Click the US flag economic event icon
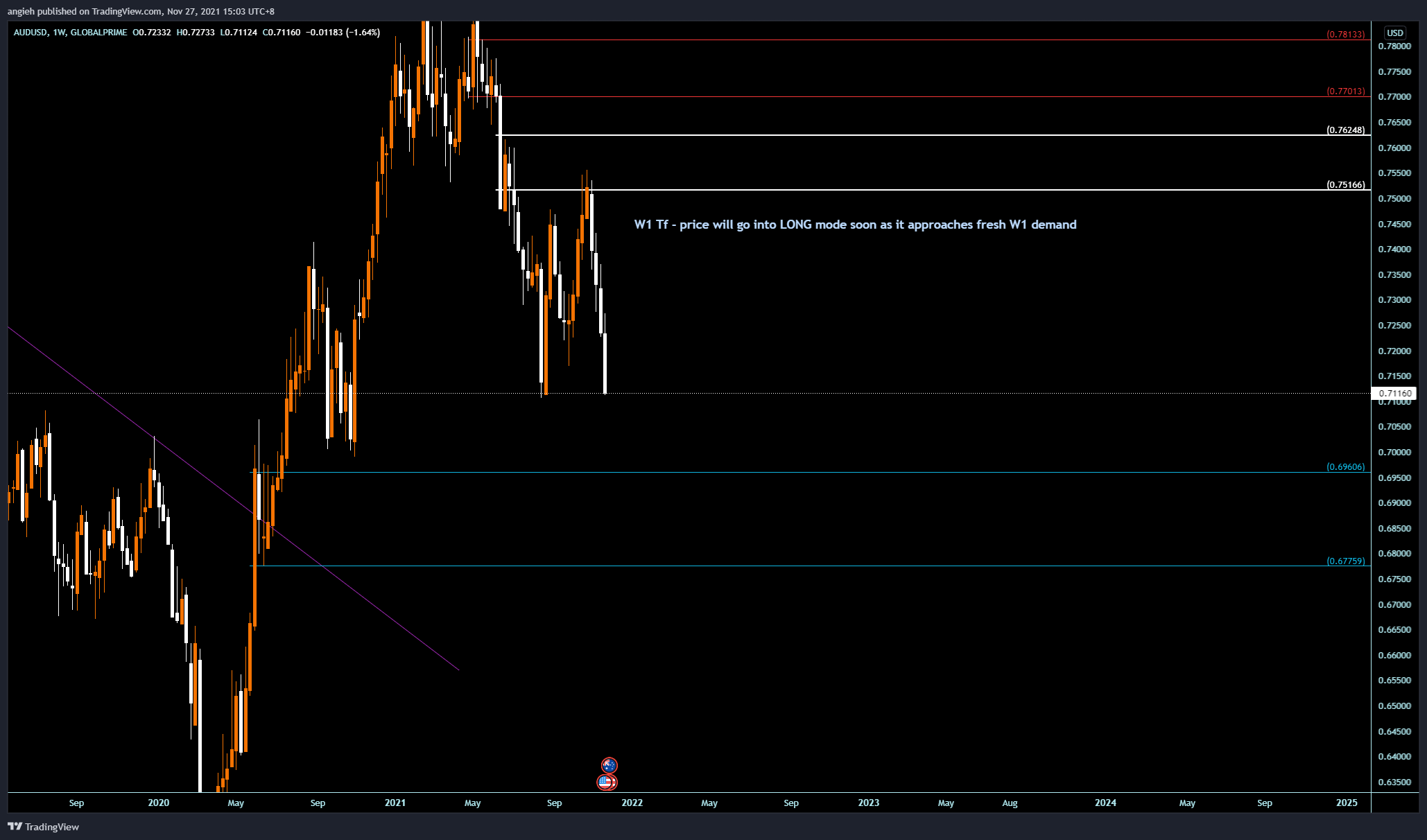Viewport: 1427px width, 840px height. pos(606,782)
